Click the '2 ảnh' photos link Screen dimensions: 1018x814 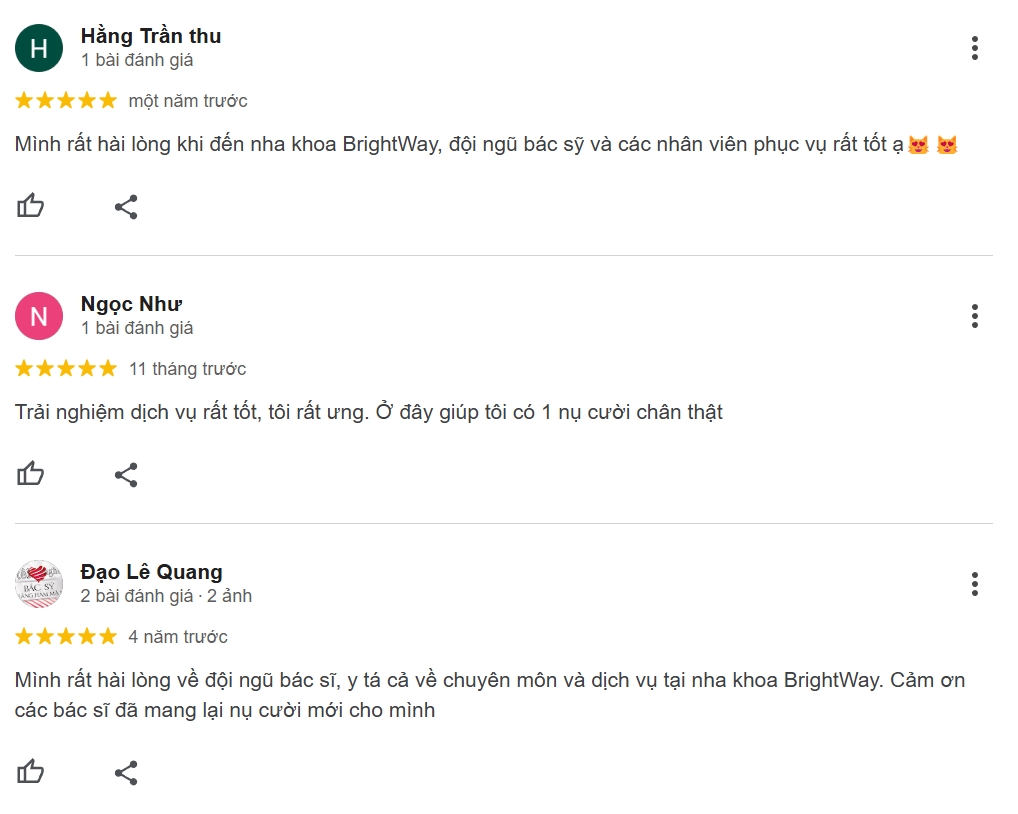230,595
